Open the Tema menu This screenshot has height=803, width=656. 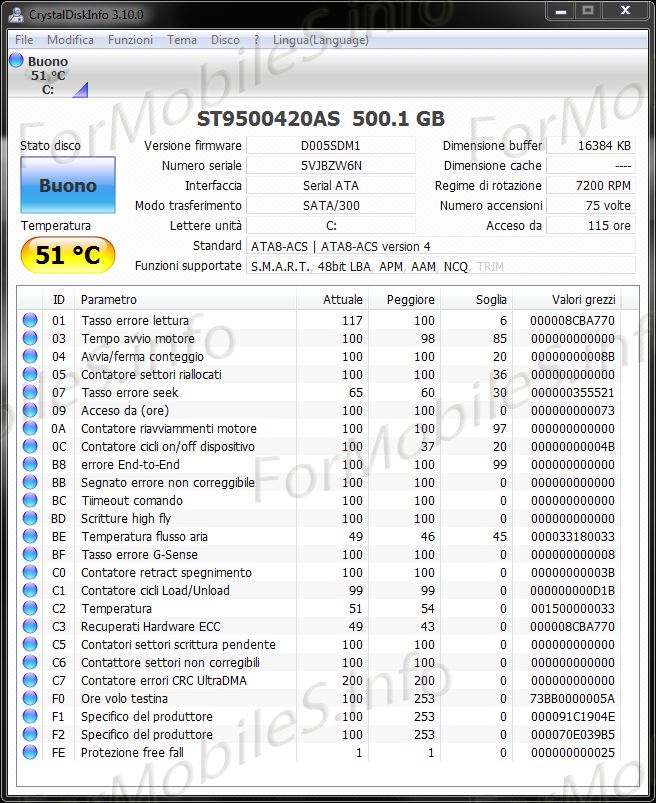[181, 40]
